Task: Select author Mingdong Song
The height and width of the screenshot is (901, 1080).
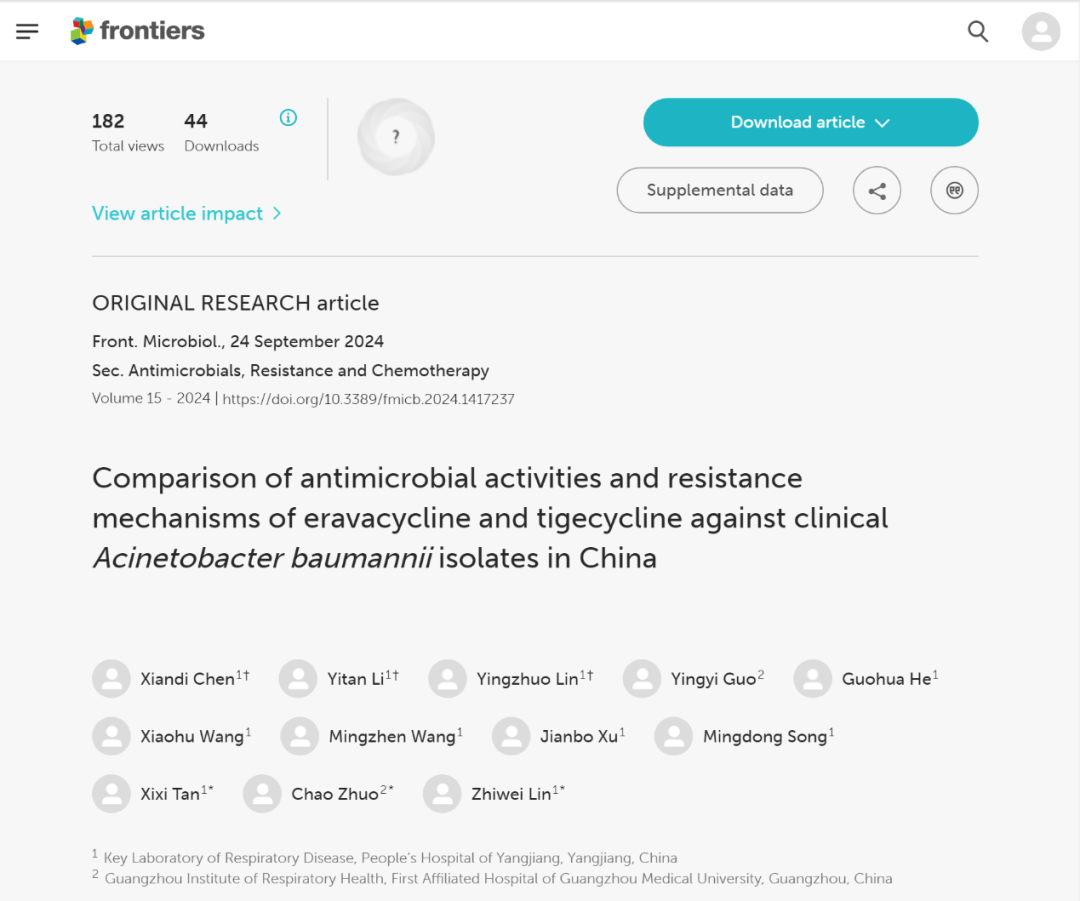Action: (765, 736)
